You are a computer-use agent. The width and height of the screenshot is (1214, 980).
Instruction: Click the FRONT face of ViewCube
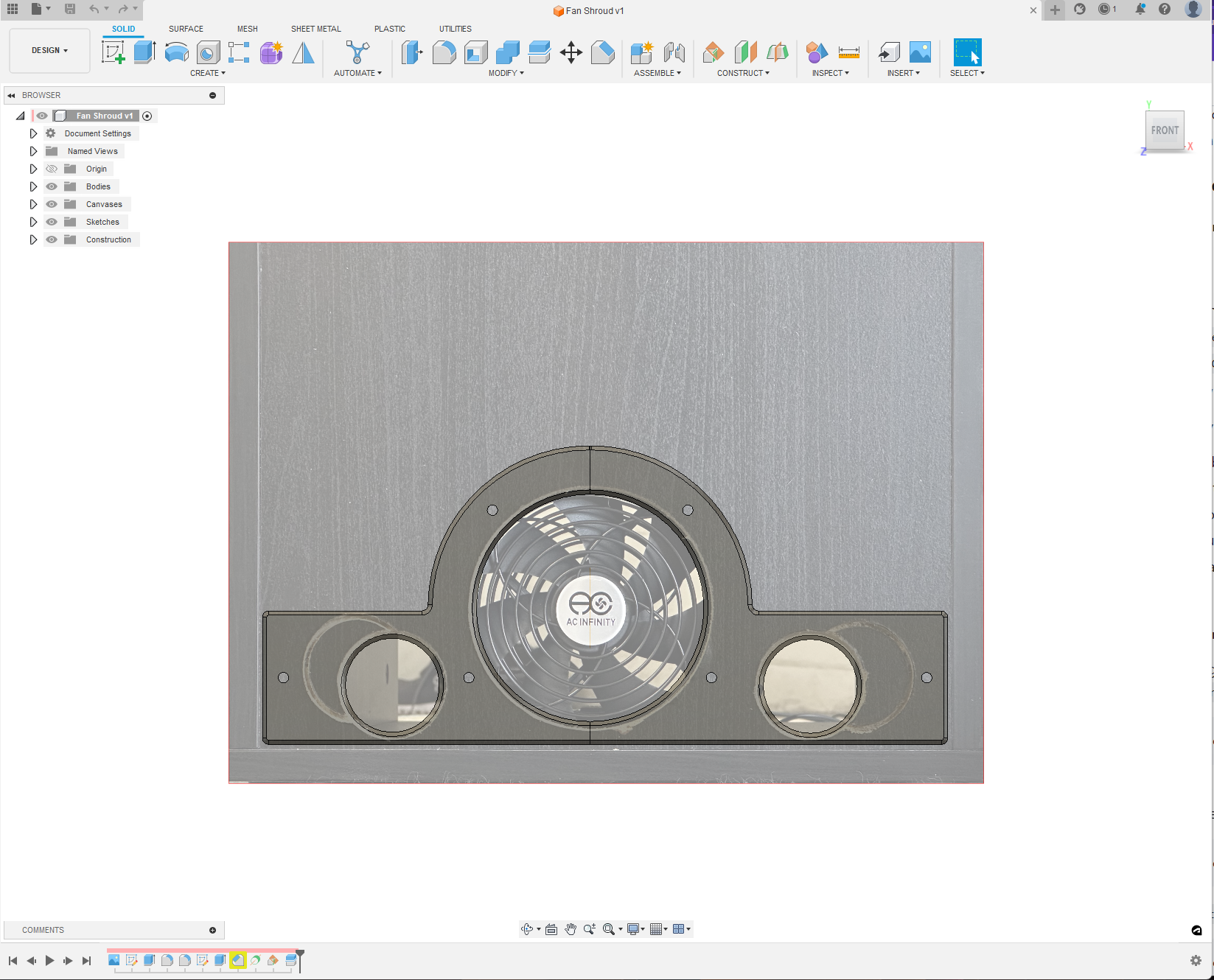pyautogui.click(x=1165, y=130)
